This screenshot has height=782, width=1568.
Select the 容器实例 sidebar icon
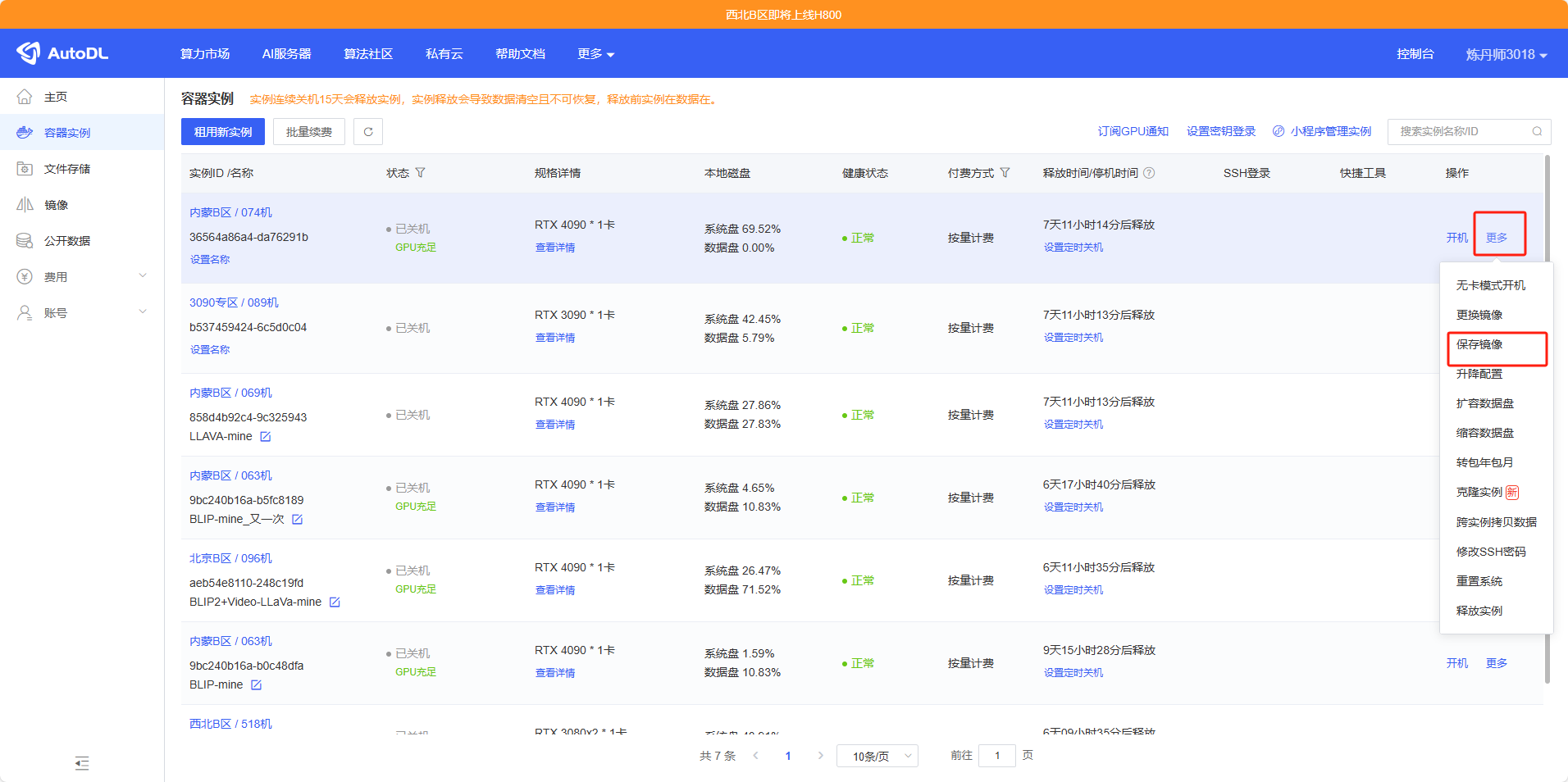[x=25, y=133]
